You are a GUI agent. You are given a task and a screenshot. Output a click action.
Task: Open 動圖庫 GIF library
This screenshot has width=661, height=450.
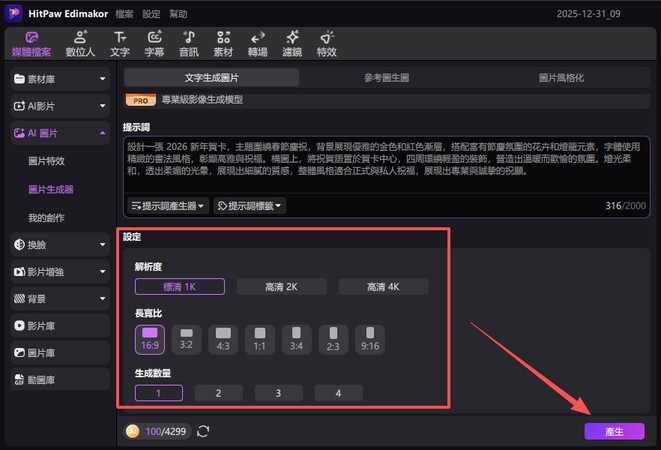pos(60,380)
